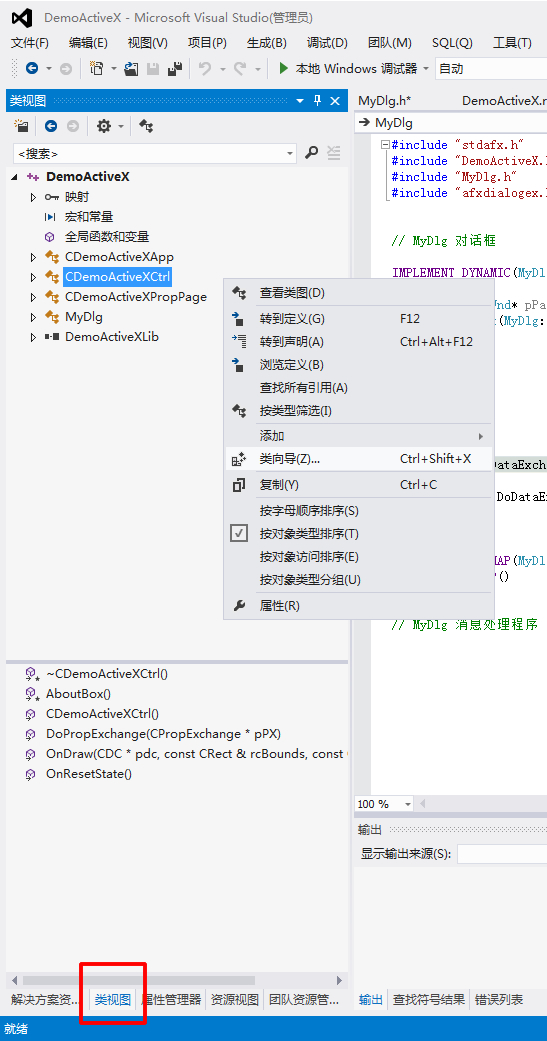Click the Class View back arrow icon

coord(51,126)
